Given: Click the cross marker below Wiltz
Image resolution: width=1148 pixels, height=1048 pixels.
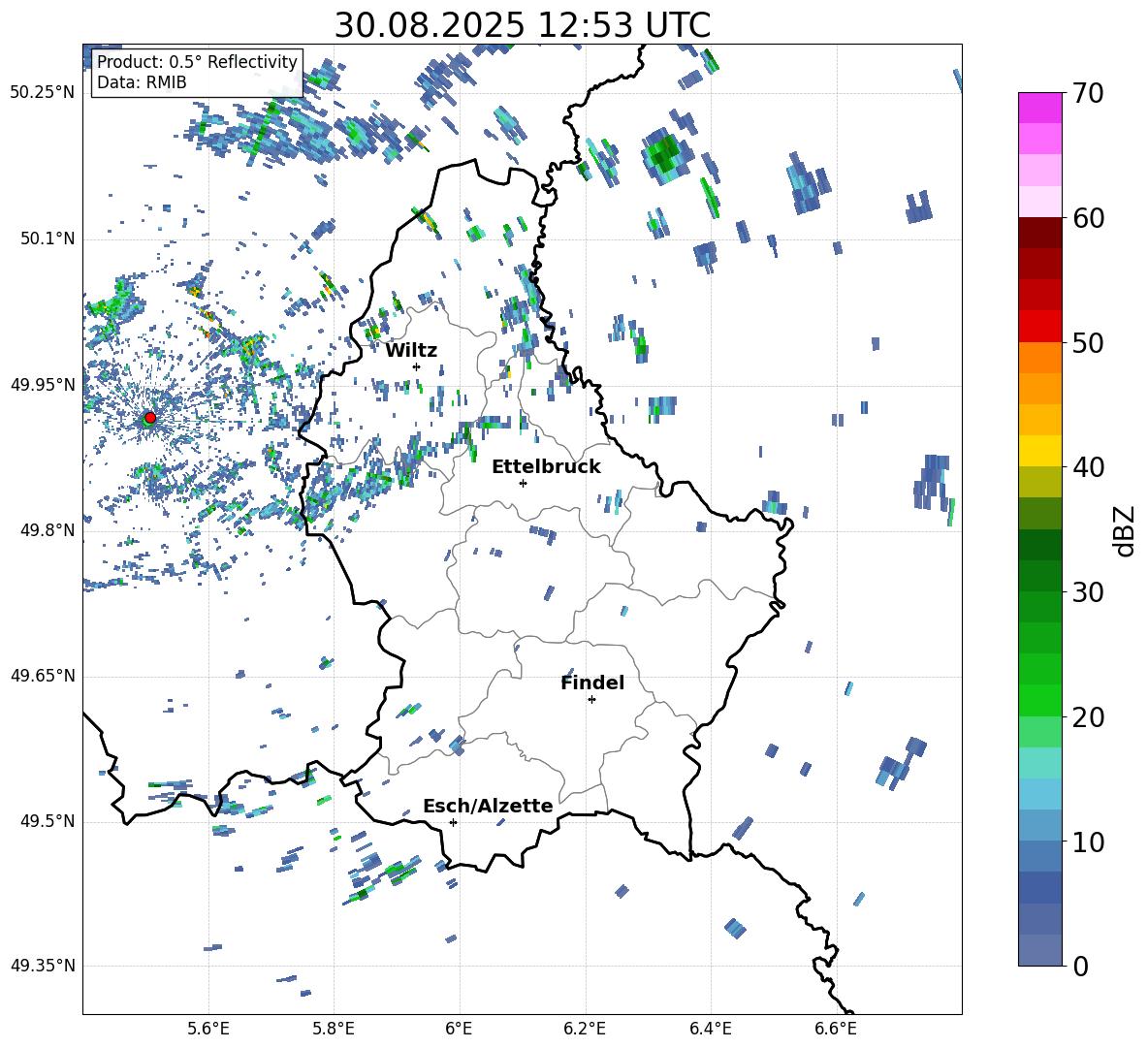Looking at the screenshot, I should 417,367.
